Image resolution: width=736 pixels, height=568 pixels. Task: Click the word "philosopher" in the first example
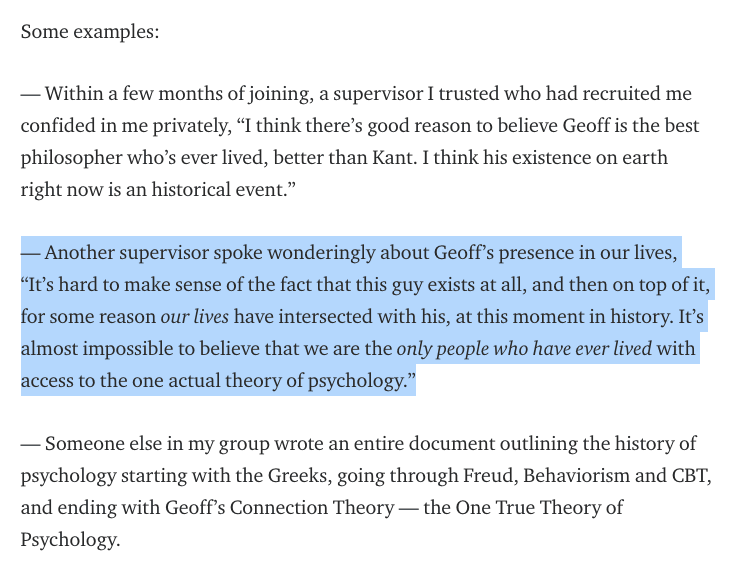pos(74,159)
